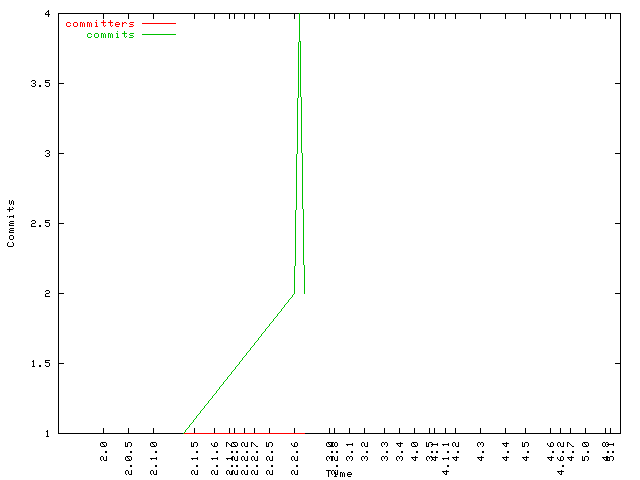The width and height of the screenshot is (640, 480).
Task: Click the 2.2.6 version tick on x-axis
Action: pyautogui.click(x=294, y=454)
